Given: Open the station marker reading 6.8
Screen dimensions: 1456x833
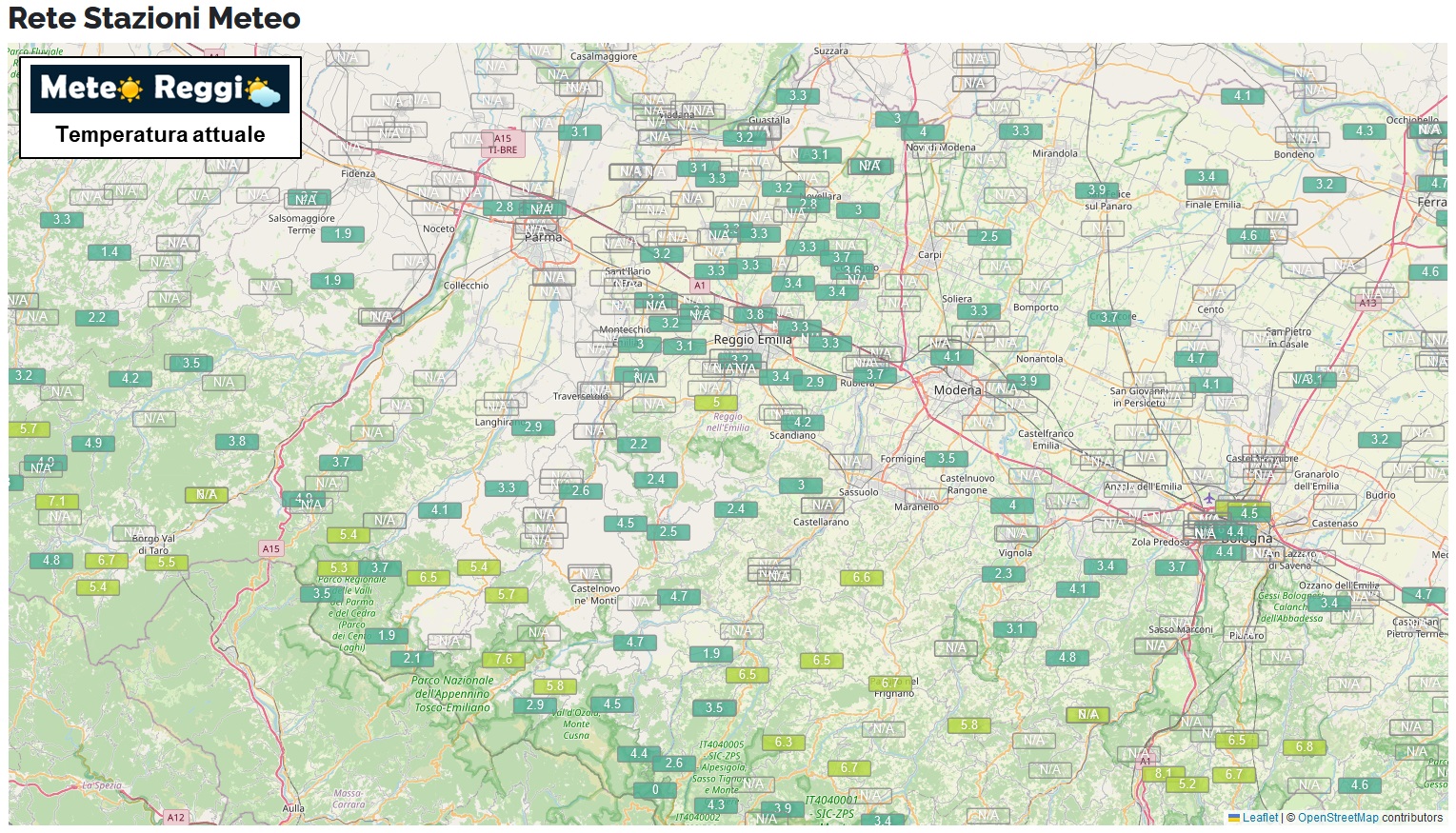Looking at the screenshot, I should click(x=1304, y=746).
